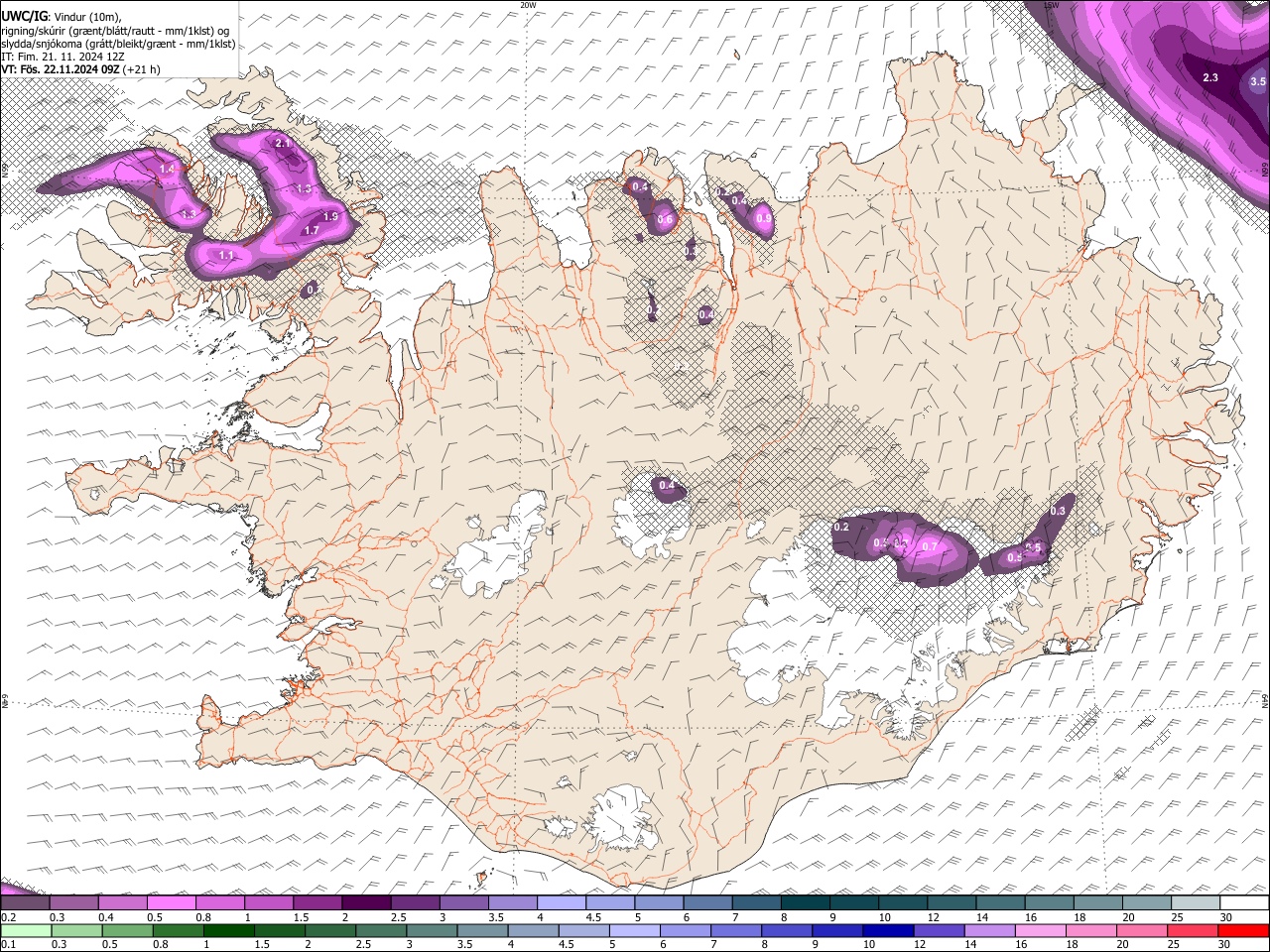
Task: Click the white 30+ swatch in upper legend
Action: pos(1244,903)
